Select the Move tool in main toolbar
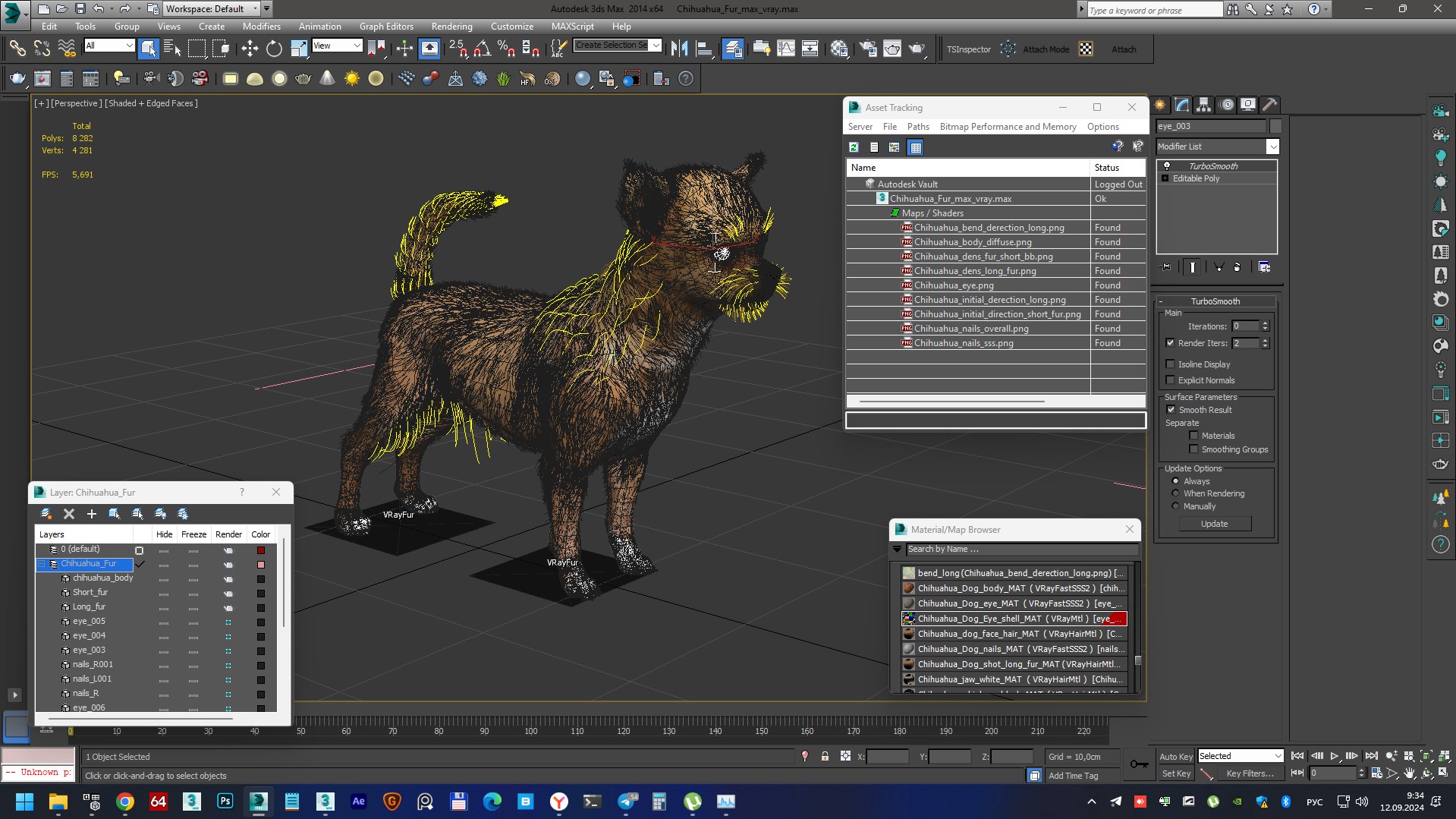This screenshot has height=819, width=1456. click(x=250, y=49)
